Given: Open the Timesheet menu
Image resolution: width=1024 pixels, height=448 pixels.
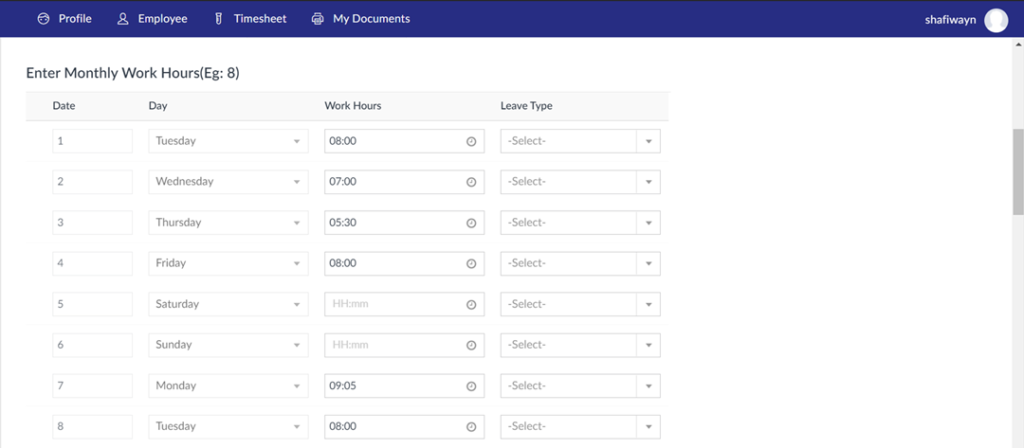Looking at the screenshot, I should click(x=261, y=19).
